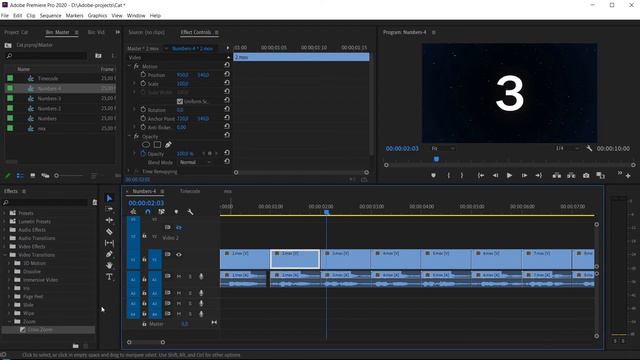The height and width of the screenshot is (360, 640).
Task: Toggle animation stopwatch for Rotation
Action: (x=143, y=109)
